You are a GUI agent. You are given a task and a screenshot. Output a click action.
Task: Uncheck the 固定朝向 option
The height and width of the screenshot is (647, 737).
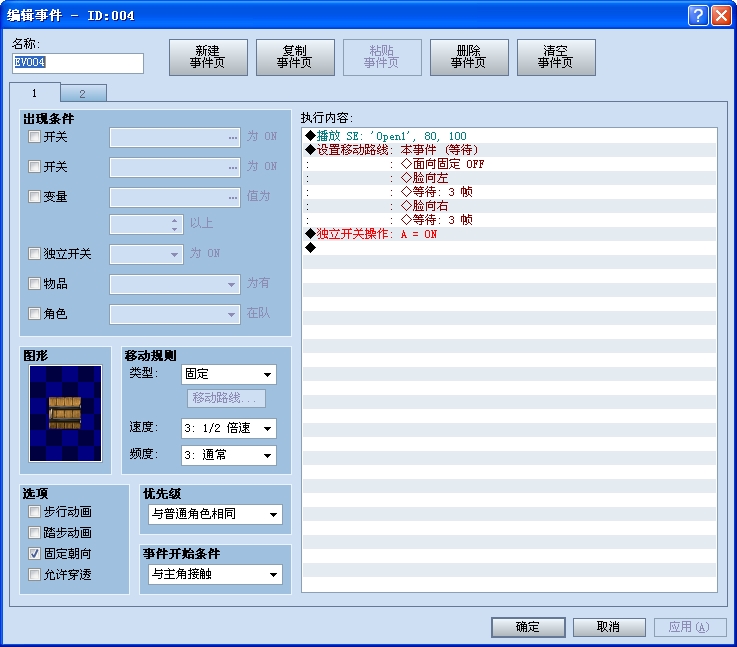click(35, 553)
